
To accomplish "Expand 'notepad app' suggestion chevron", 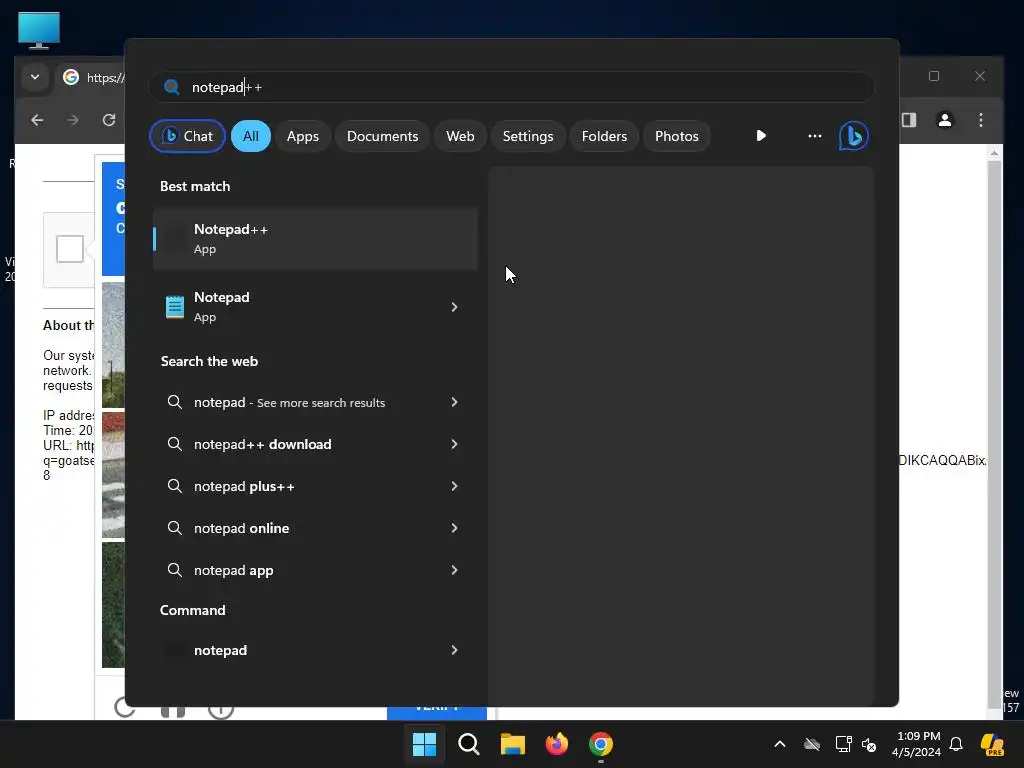I will 455,570.
